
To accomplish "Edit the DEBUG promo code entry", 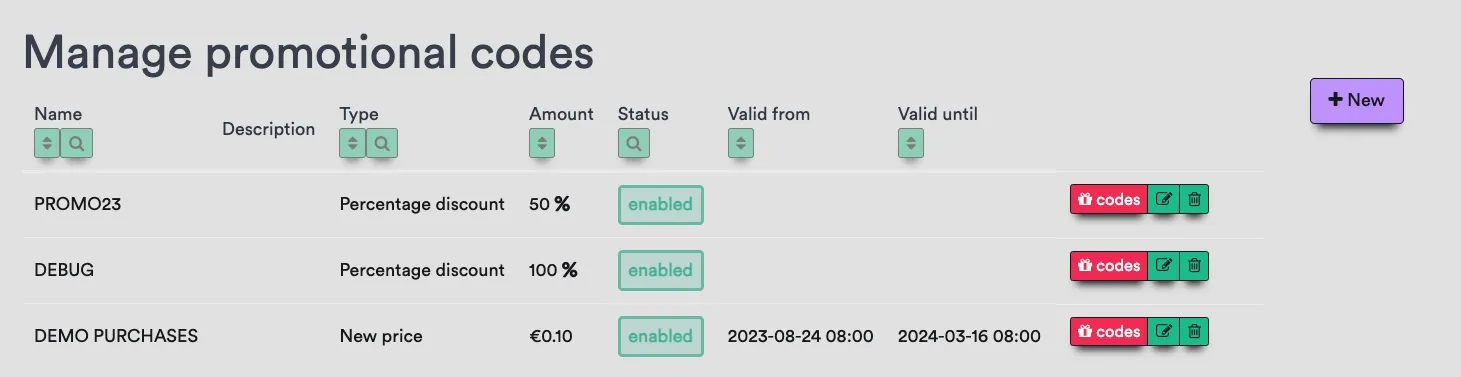I will pyautogui.click(x=1163, y=266).
